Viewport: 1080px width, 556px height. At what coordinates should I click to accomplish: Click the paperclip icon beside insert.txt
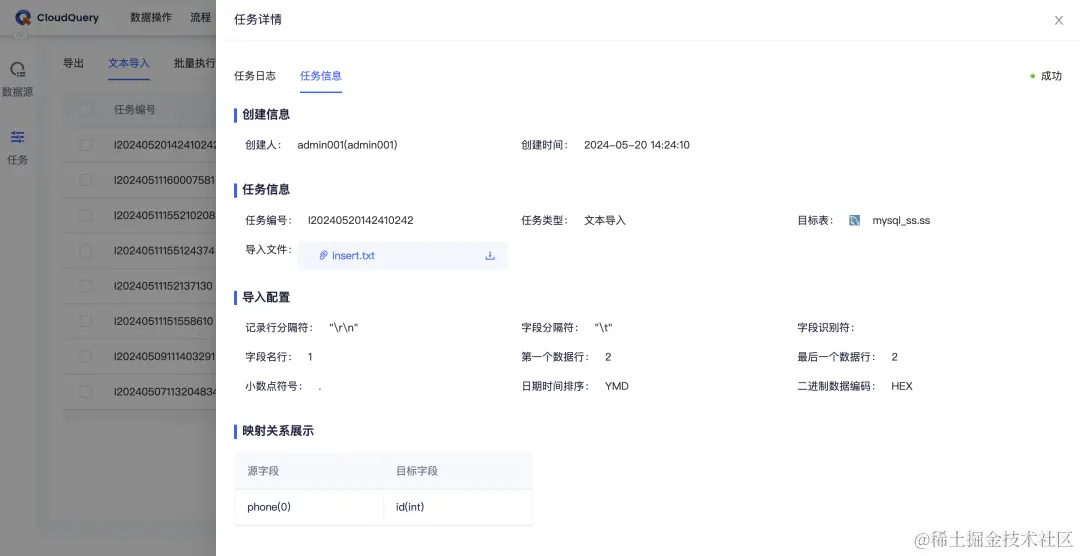coord(323,256)
